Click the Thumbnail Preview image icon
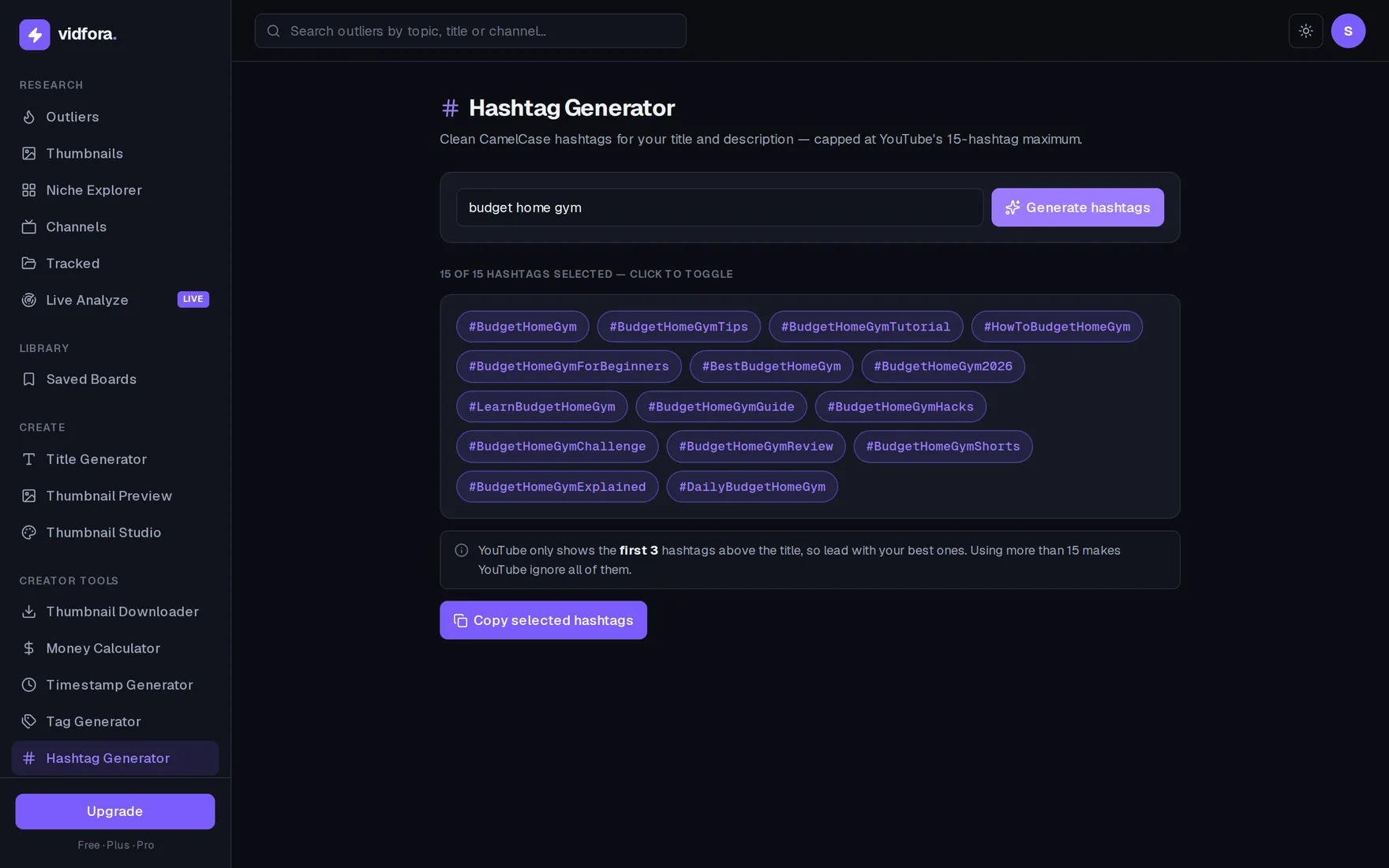 29,496
